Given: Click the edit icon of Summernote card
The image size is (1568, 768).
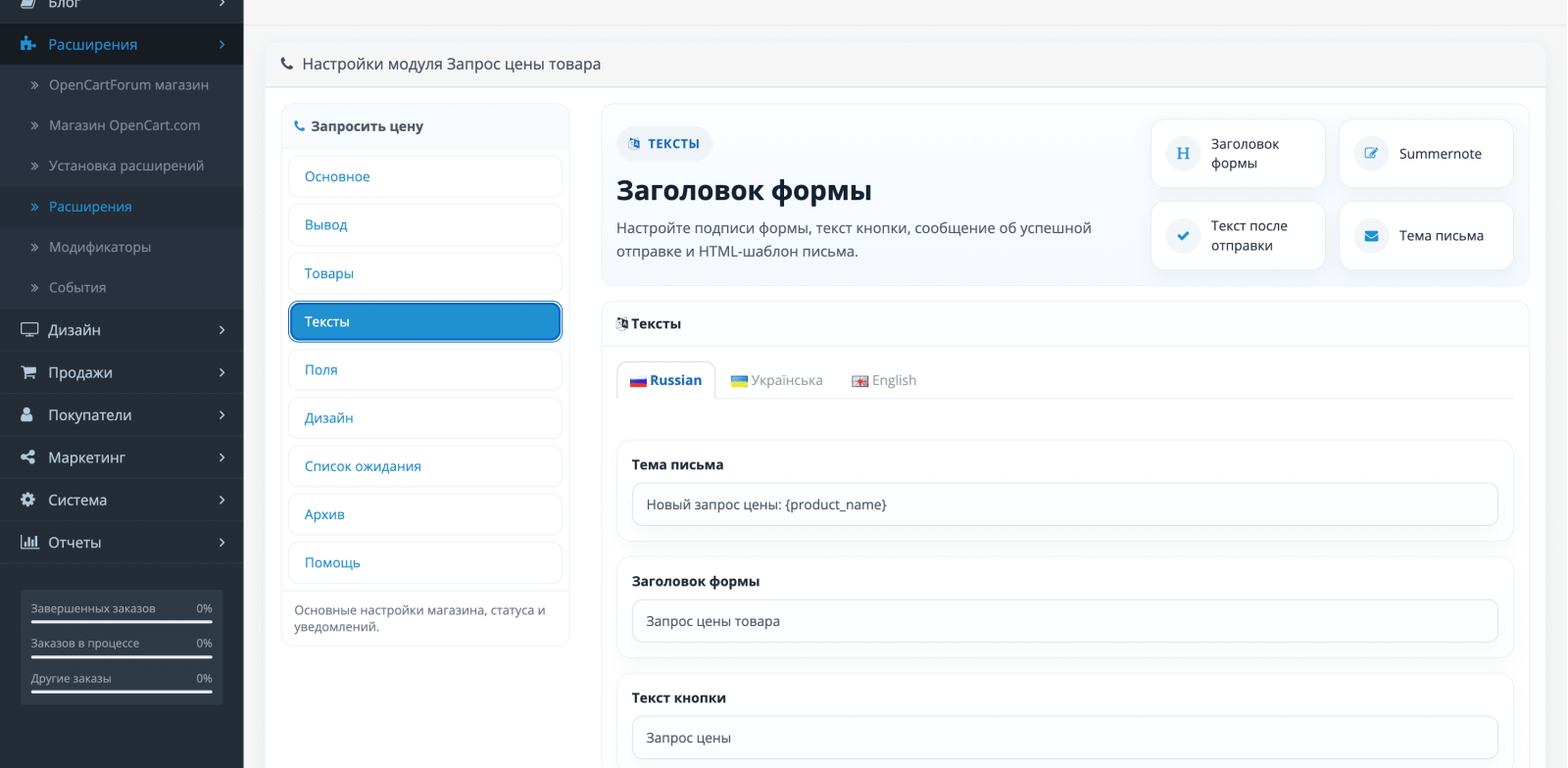Looking at the screenshot, I should (x=1371, y=154).
